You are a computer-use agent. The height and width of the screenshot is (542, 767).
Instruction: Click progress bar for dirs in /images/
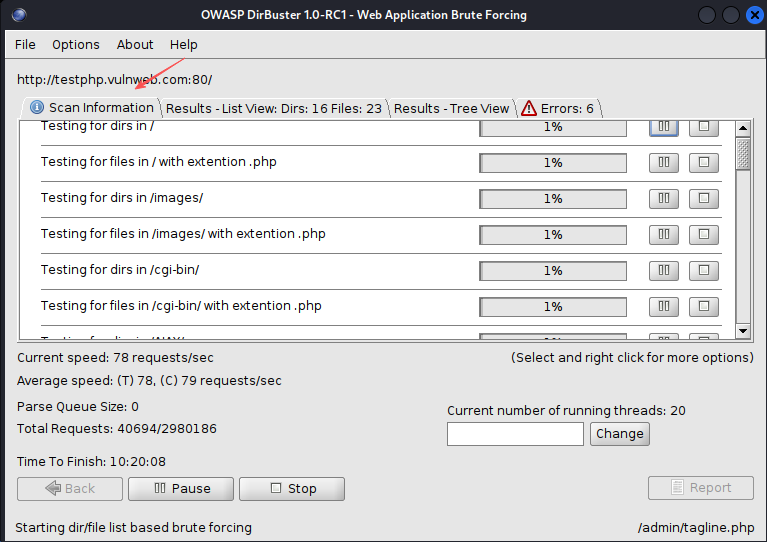click(553, 199)
